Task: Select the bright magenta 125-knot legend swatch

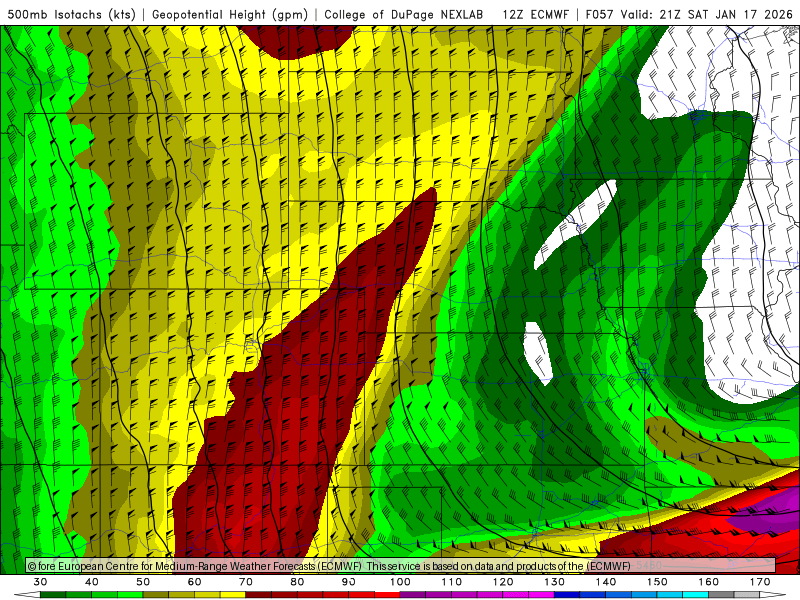Action: [541, 595]
